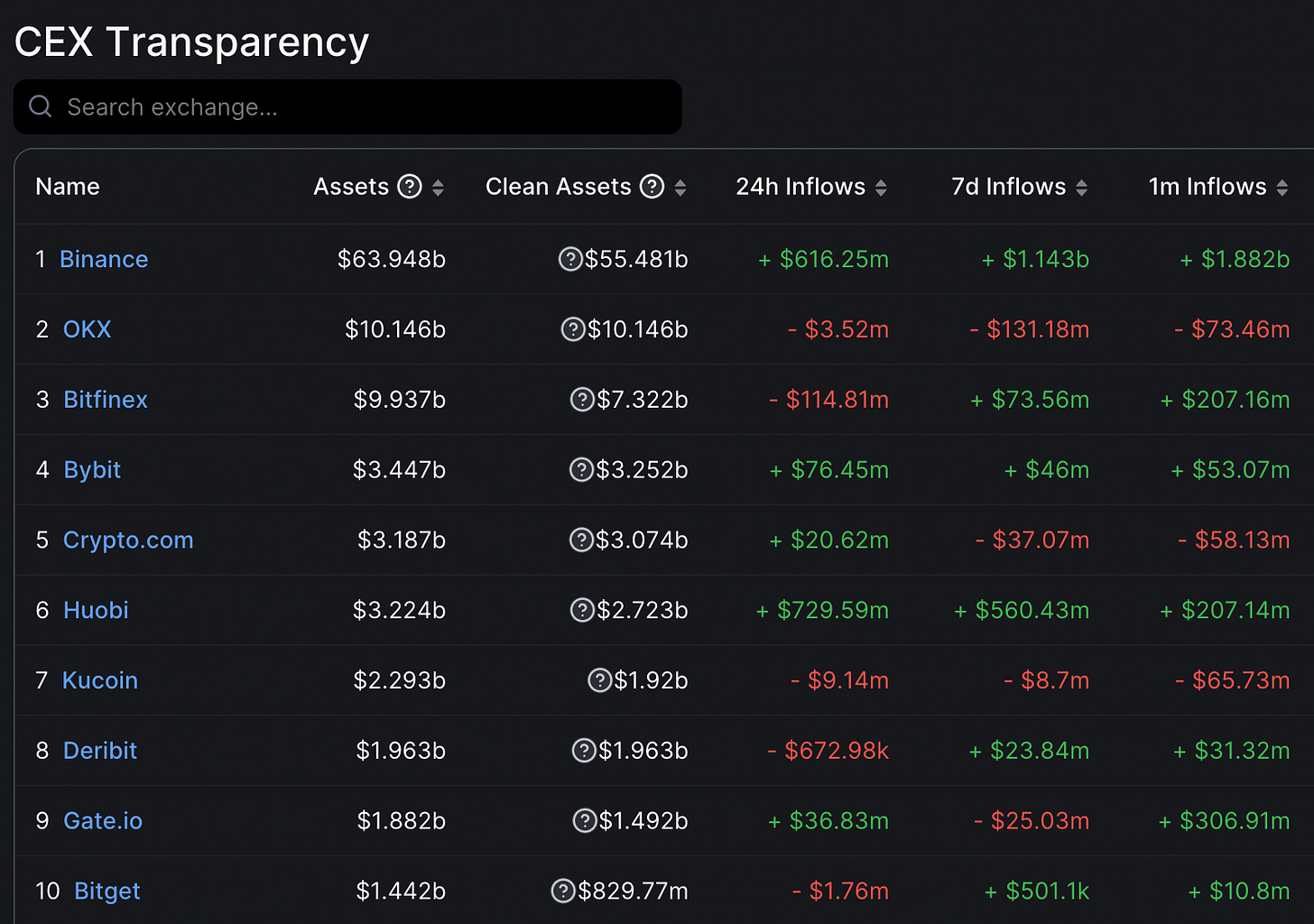Click help icon beside Gate.io clean assets
Screen dimensions: 1314x924
pos(585,821)
